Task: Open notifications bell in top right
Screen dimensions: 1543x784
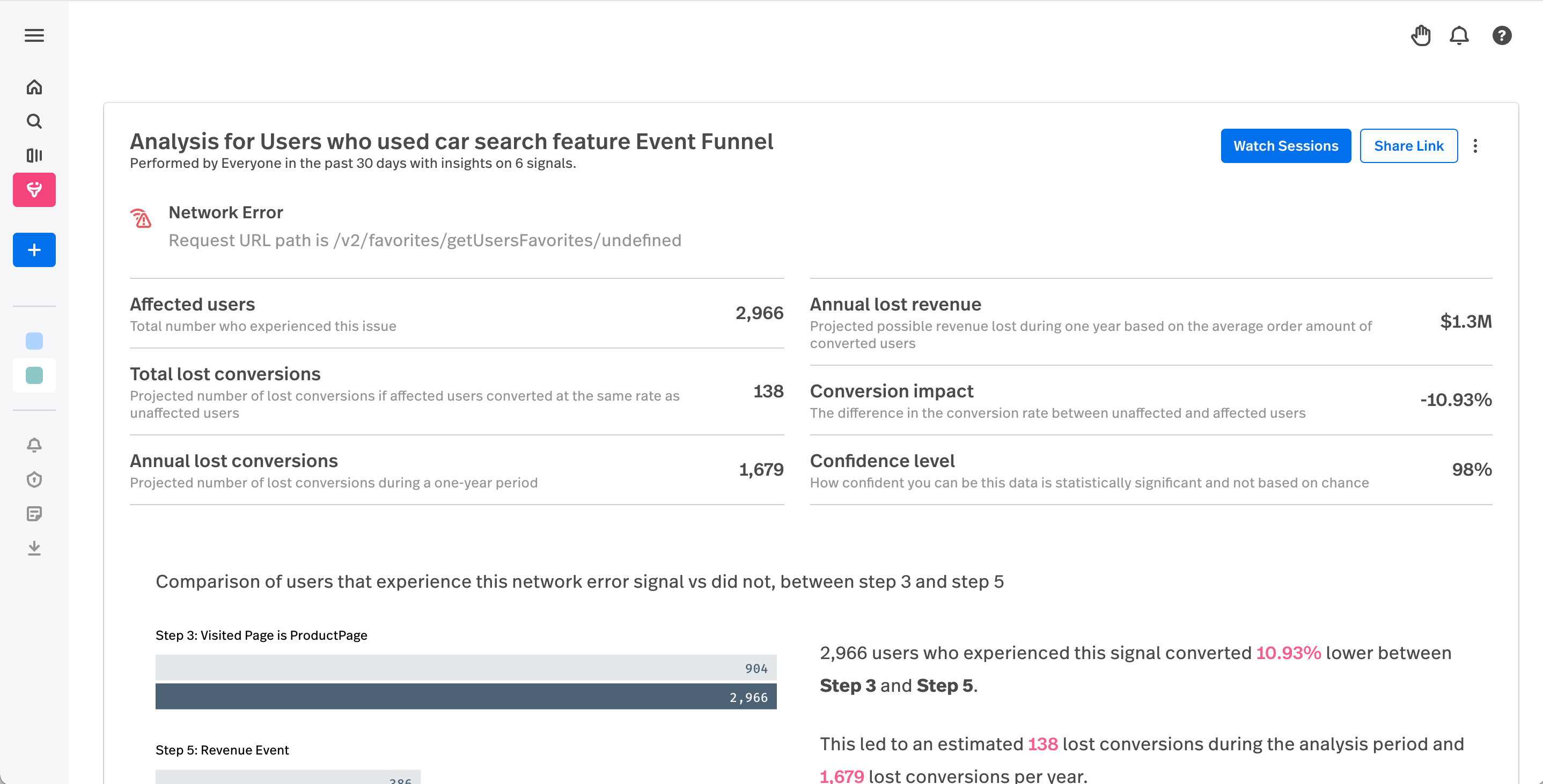Action: (1459, 36)
